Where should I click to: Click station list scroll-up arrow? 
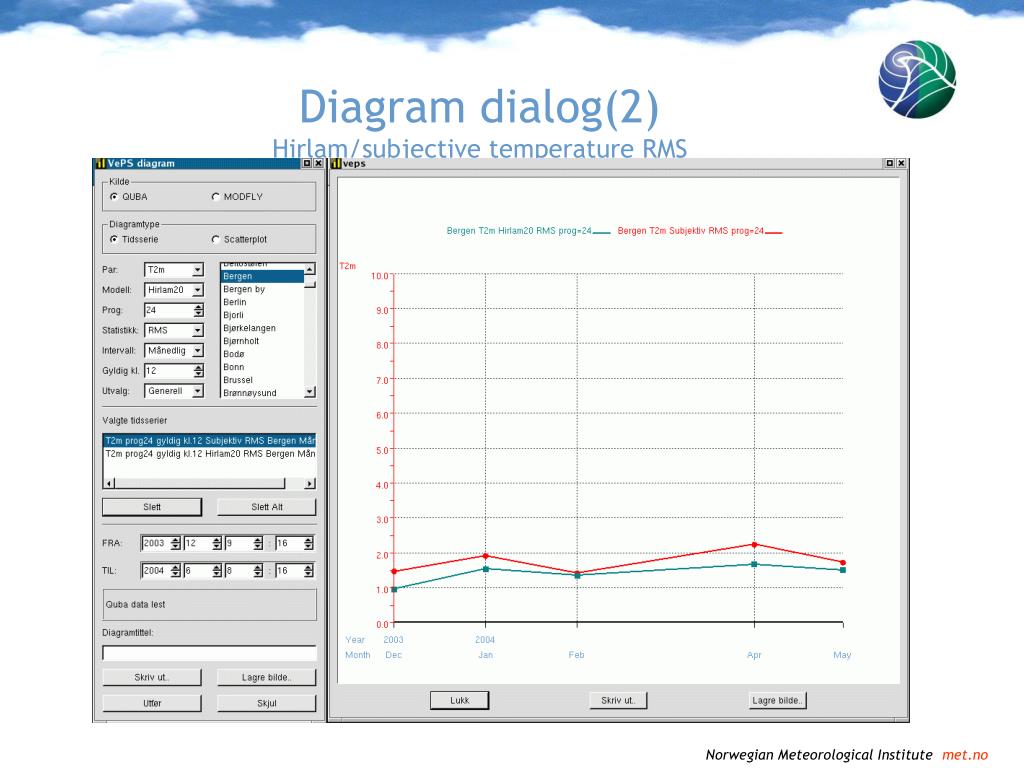point(310,269)
